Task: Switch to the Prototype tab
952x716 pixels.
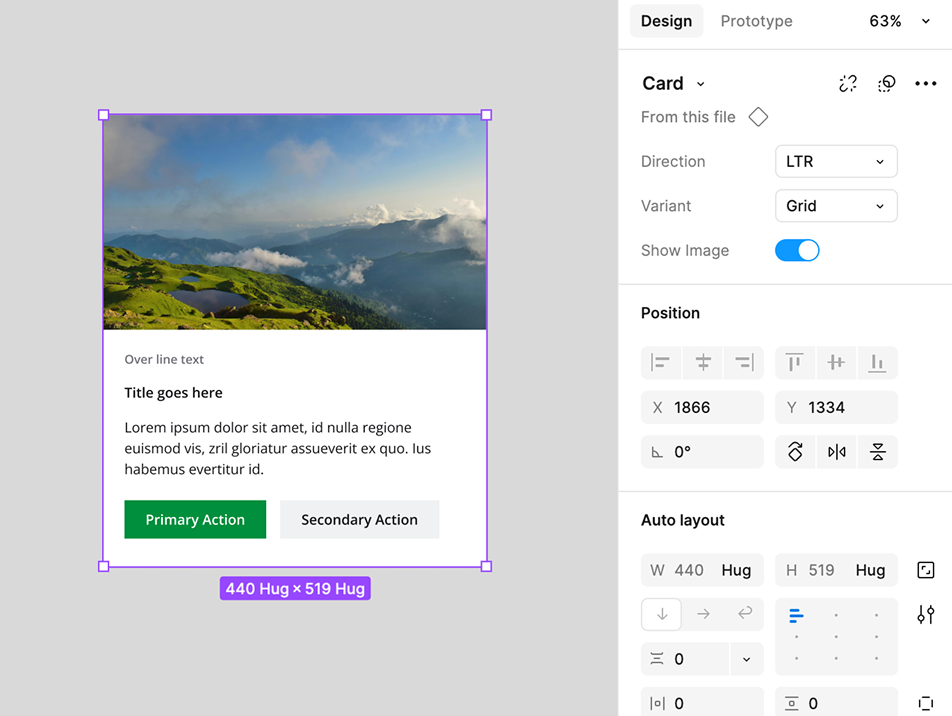Action: [x=756, y=21]
